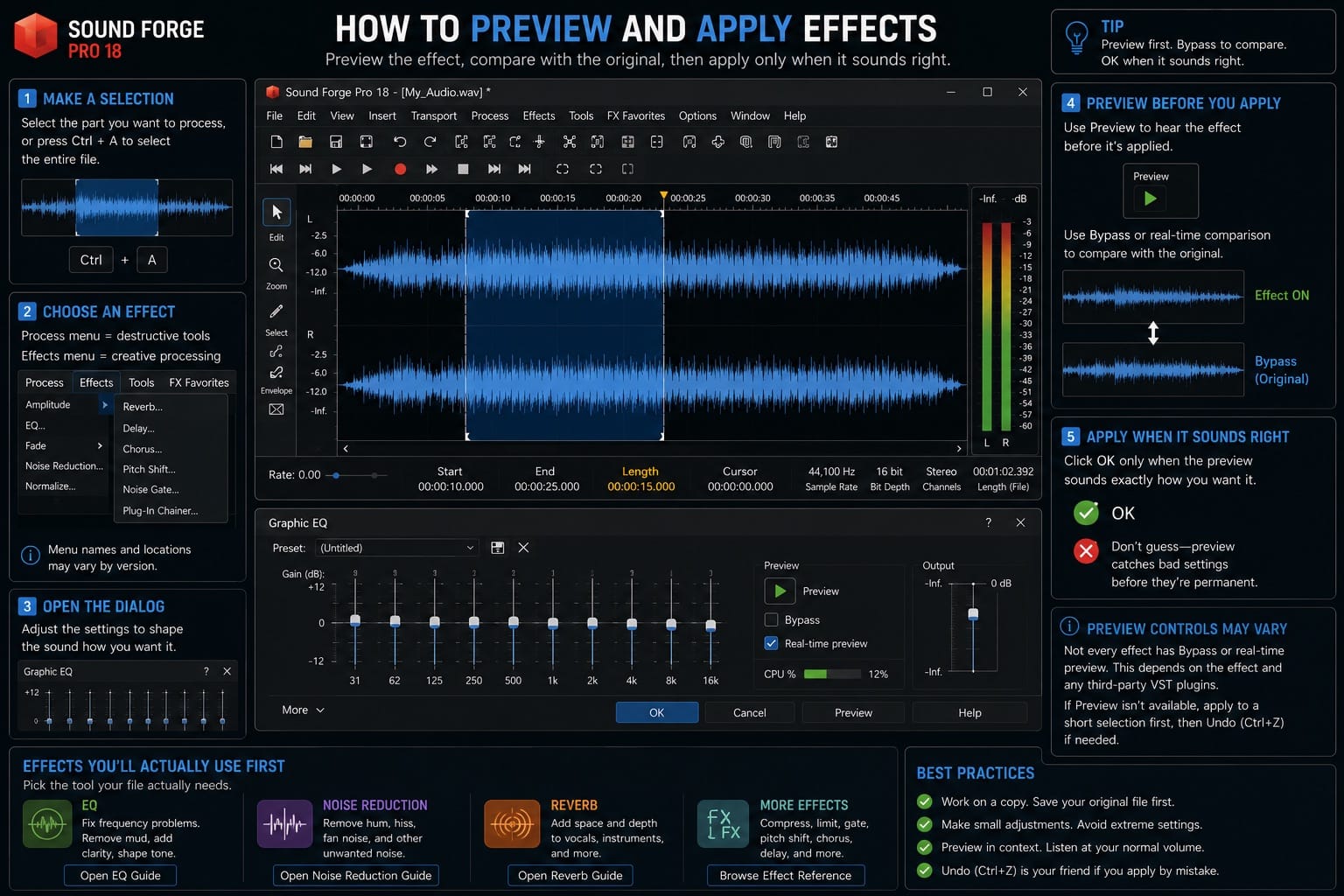1344x896 pixels.
Task: Click the Preview button next to Cancel
Action: 853,712
